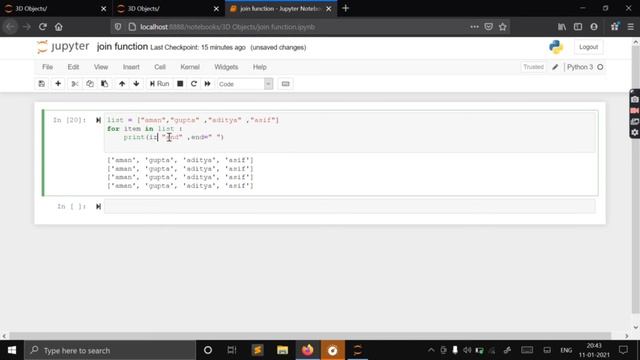Open the Firefox hamburger menu
The image size is (640, 360).
[x=631, y=27]
